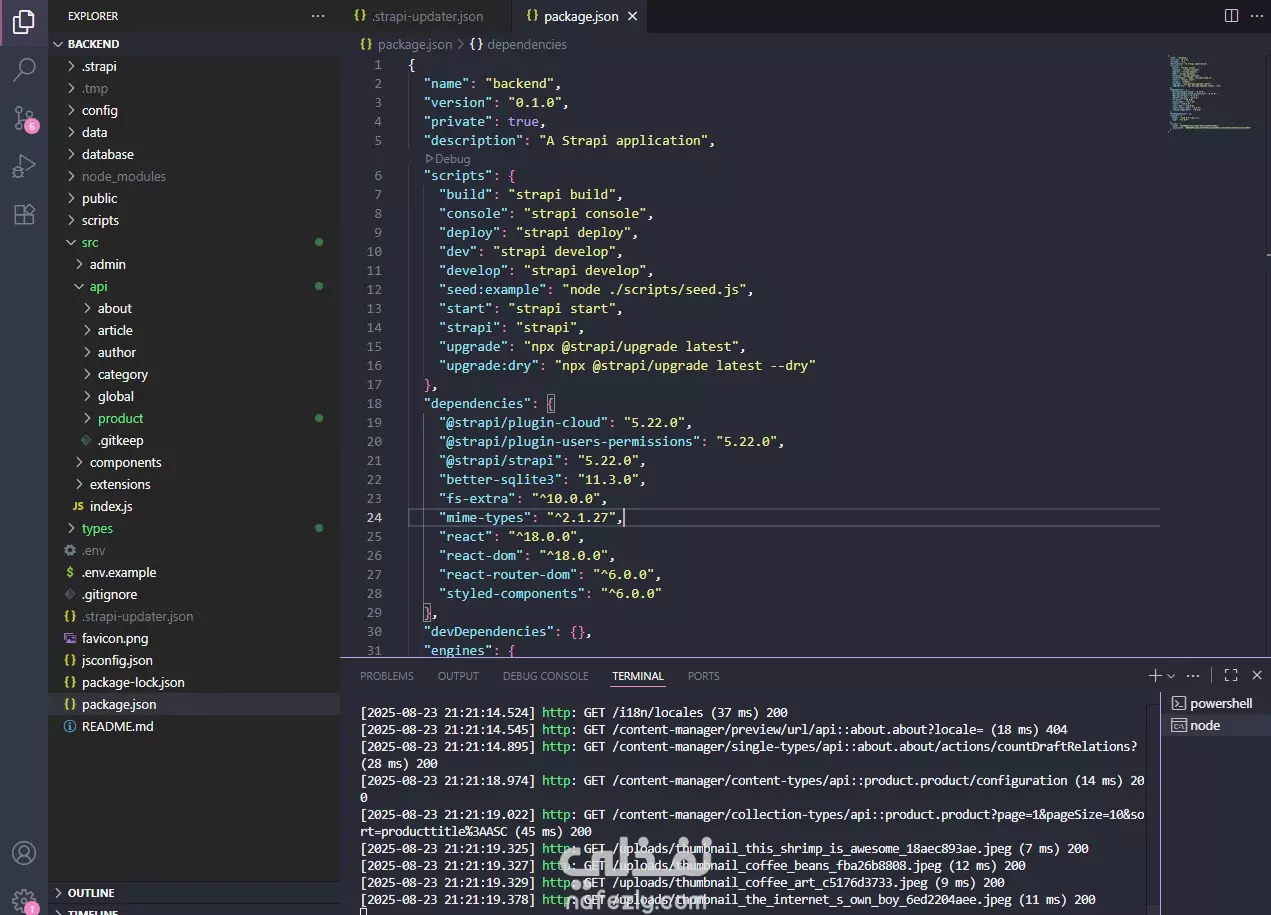Expand the extensions folder
The width and height of the screenshot is (1271, 915).
(194, 484)
